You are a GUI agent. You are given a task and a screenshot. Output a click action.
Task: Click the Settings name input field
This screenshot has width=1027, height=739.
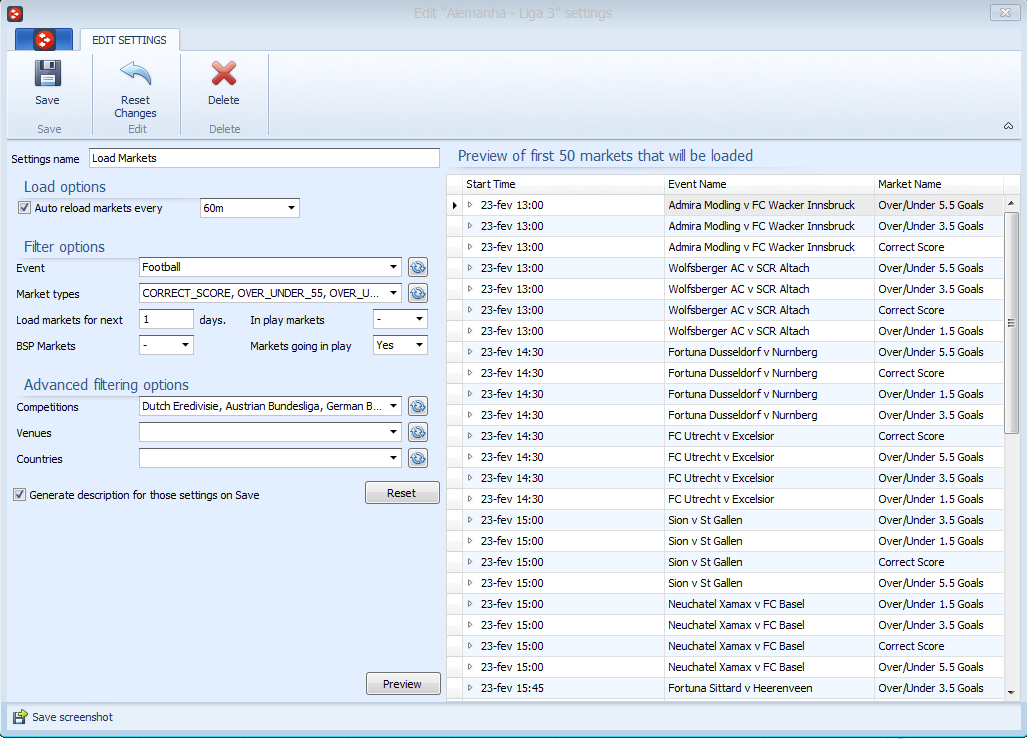click(264, 158)
